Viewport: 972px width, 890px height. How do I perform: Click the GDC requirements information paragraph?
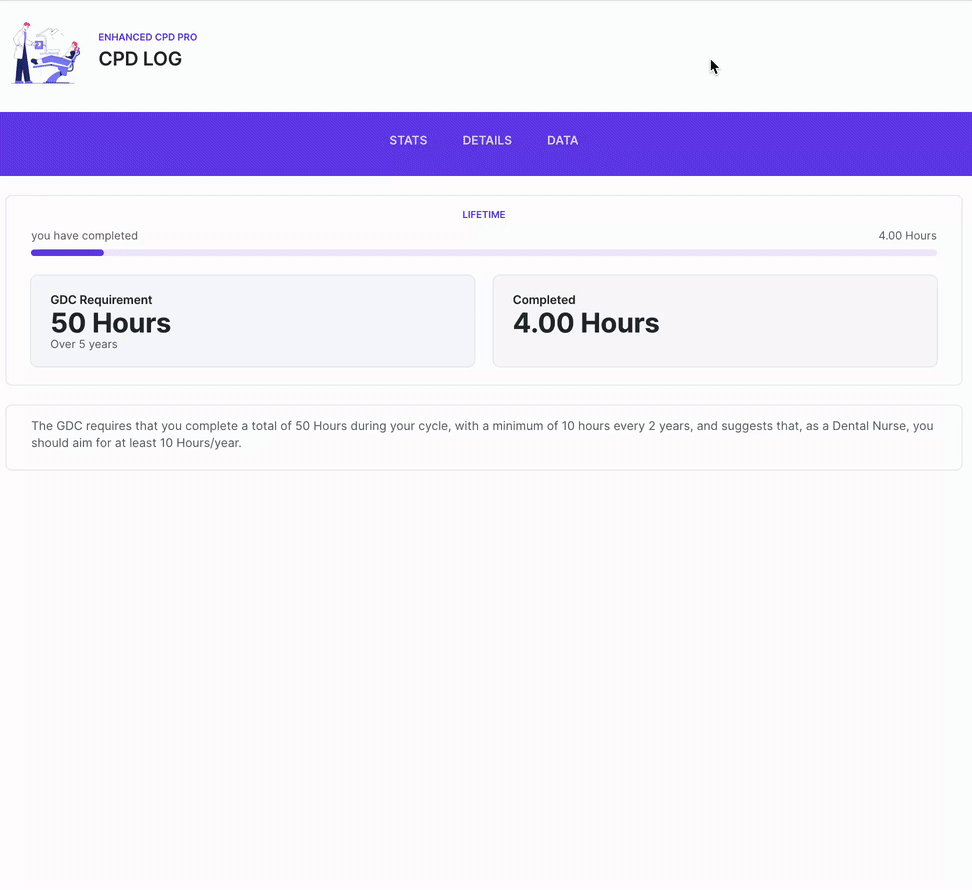click(482, 434)
